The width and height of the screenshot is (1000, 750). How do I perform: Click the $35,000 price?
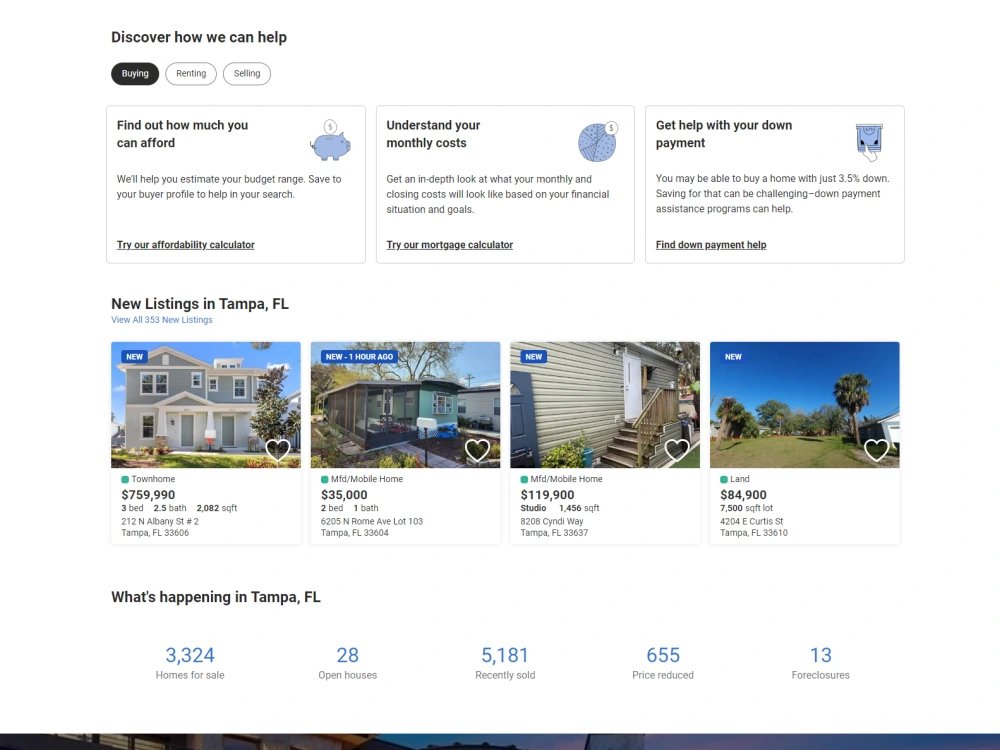(344, 495)
